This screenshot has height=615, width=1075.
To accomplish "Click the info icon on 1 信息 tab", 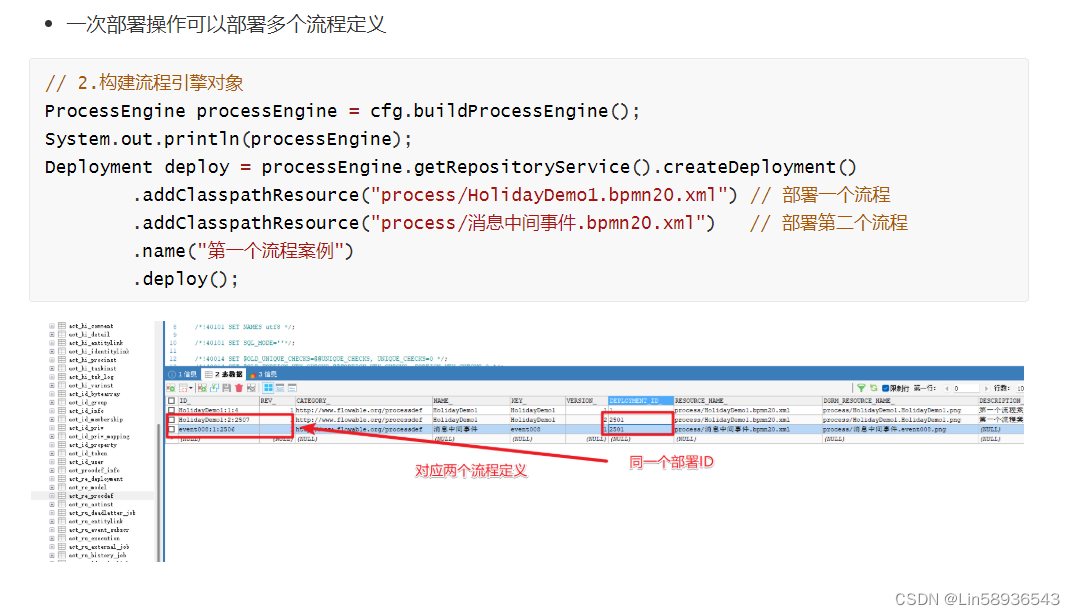I will [172, 374].
